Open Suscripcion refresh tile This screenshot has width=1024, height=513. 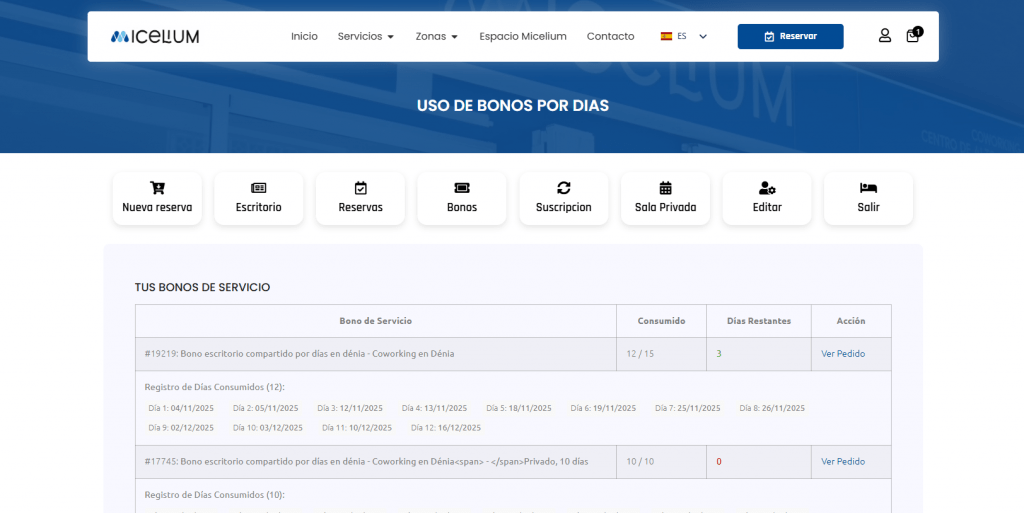(x=563, y=198)
